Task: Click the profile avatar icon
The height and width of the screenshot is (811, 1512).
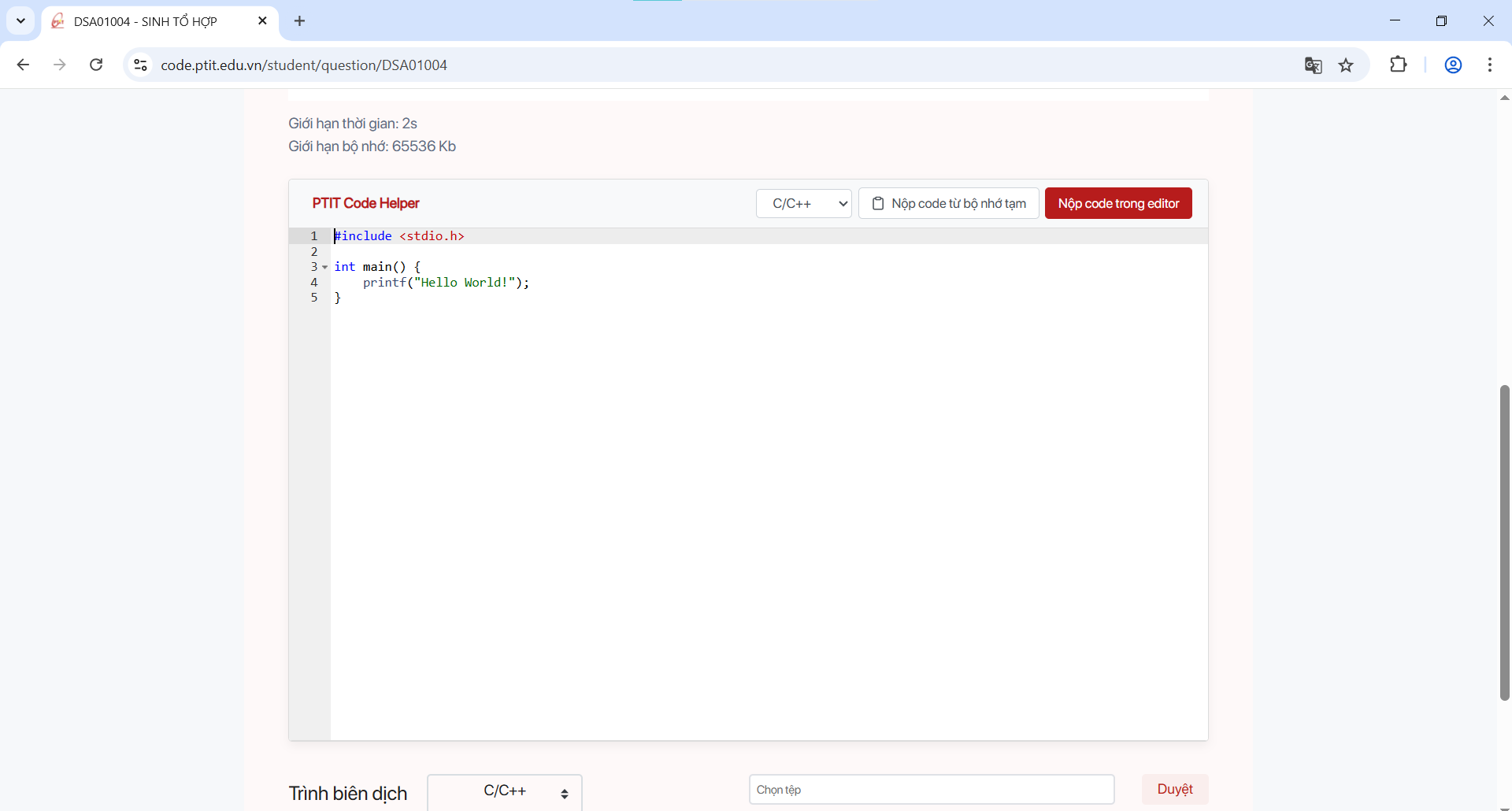Action: coord(1453,65)
